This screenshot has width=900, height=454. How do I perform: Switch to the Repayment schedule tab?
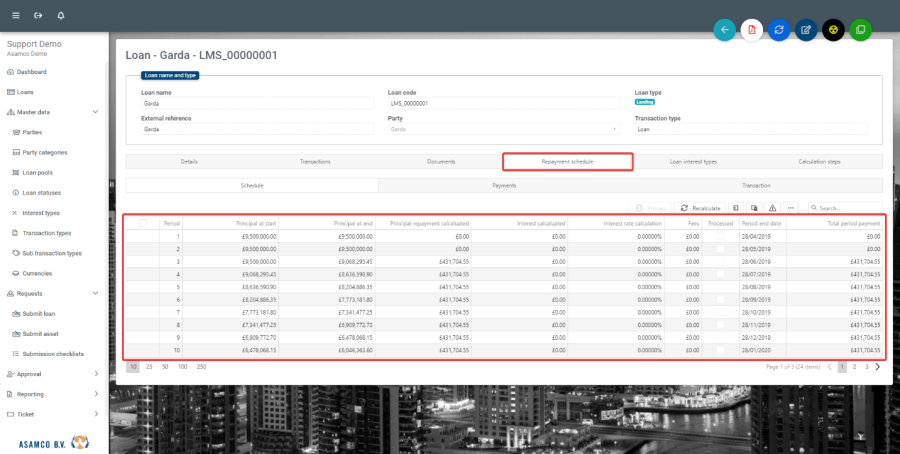pos(567,161)
